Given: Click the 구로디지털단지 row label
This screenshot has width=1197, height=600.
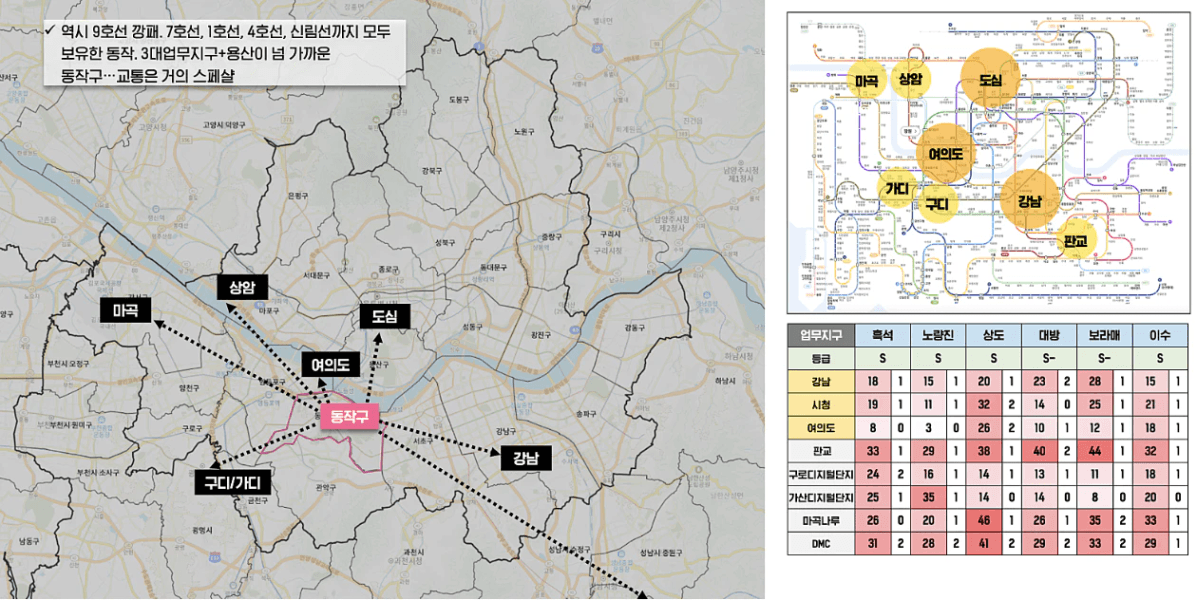Looking at the screenshot, I should point(821,474).
